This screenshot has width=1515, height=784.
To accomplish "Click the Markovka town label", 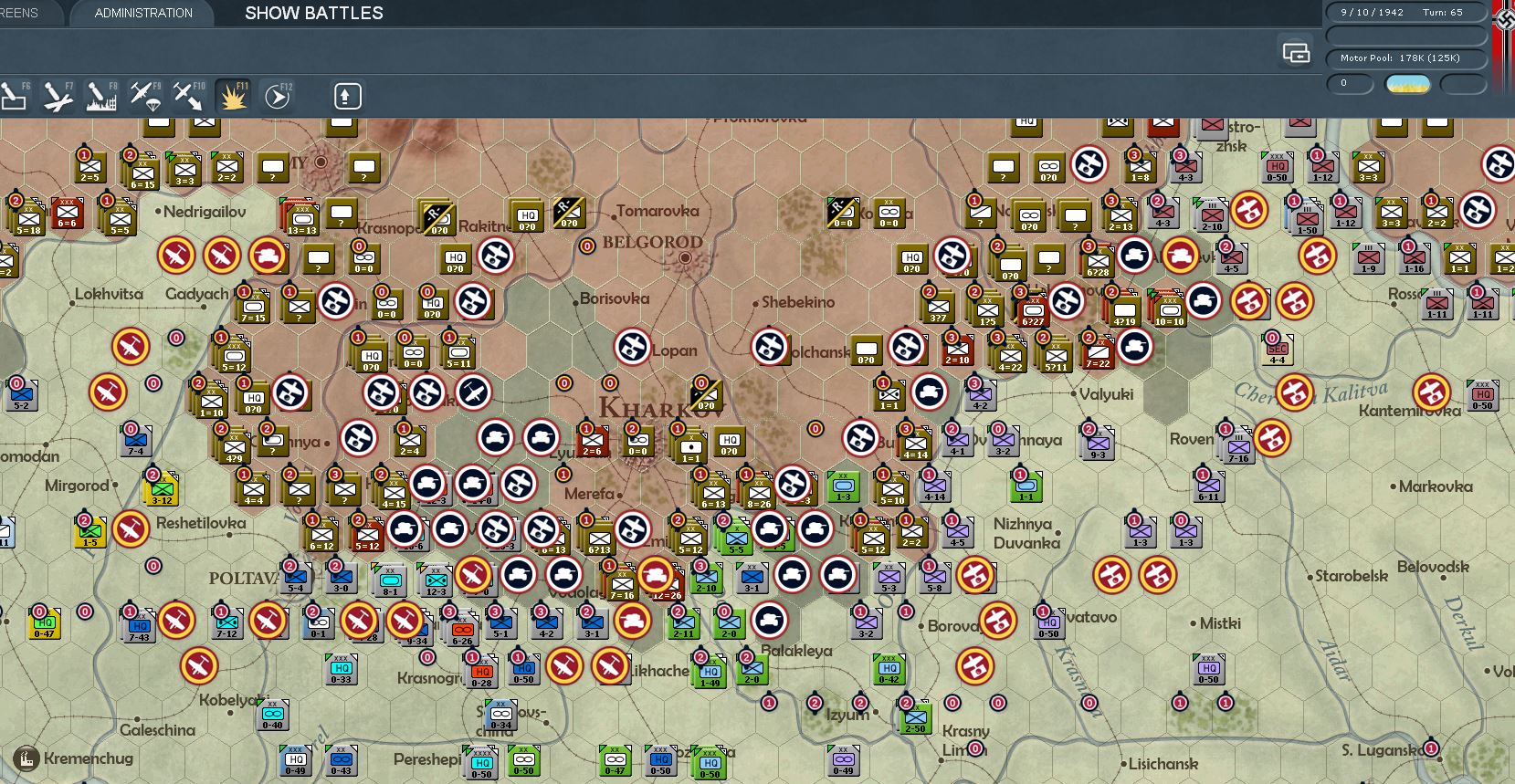I will point(1436,486).
